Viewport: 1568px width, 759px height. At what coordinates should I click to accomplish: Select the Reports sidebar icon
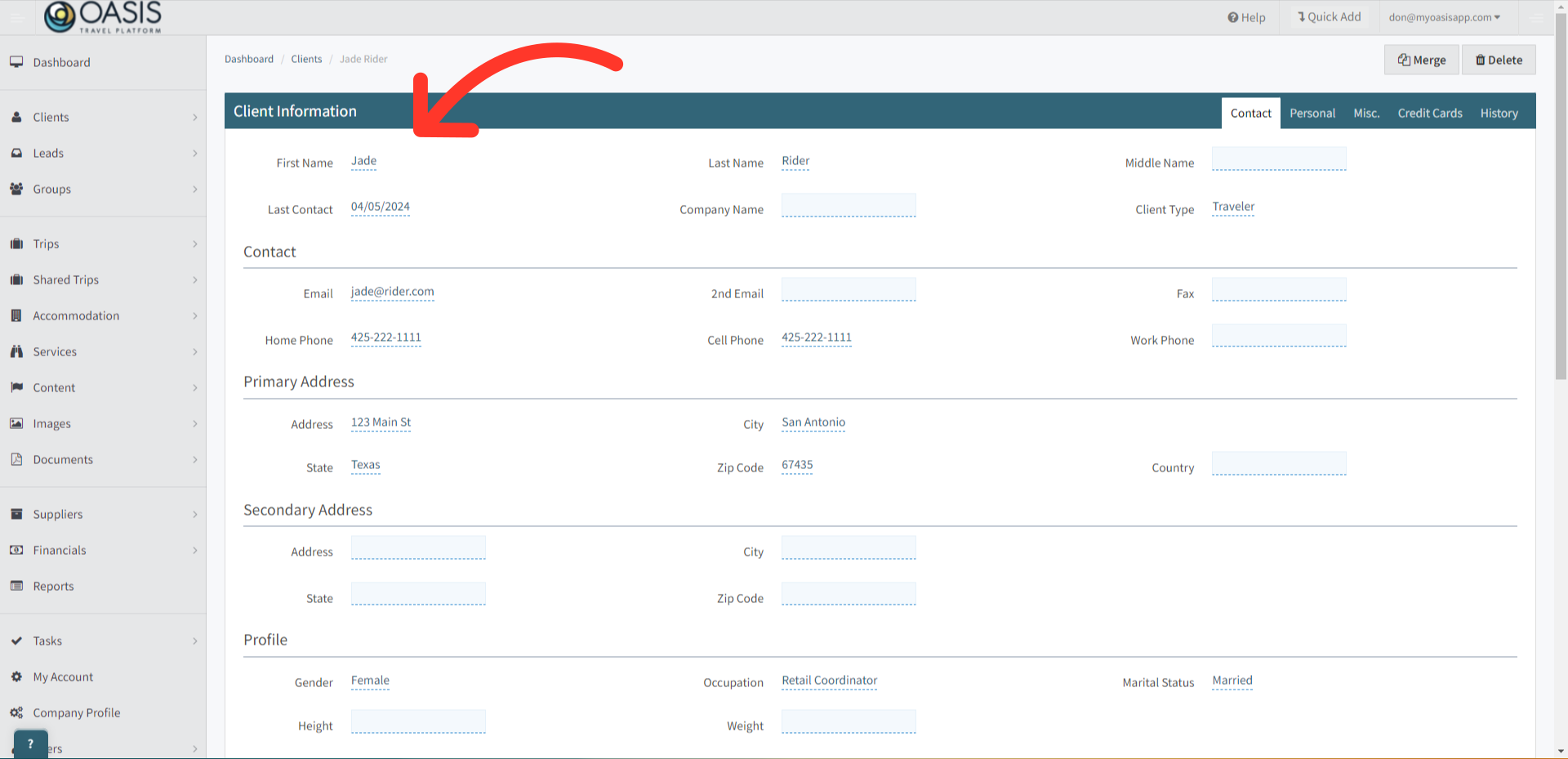[x=17, y=586]
